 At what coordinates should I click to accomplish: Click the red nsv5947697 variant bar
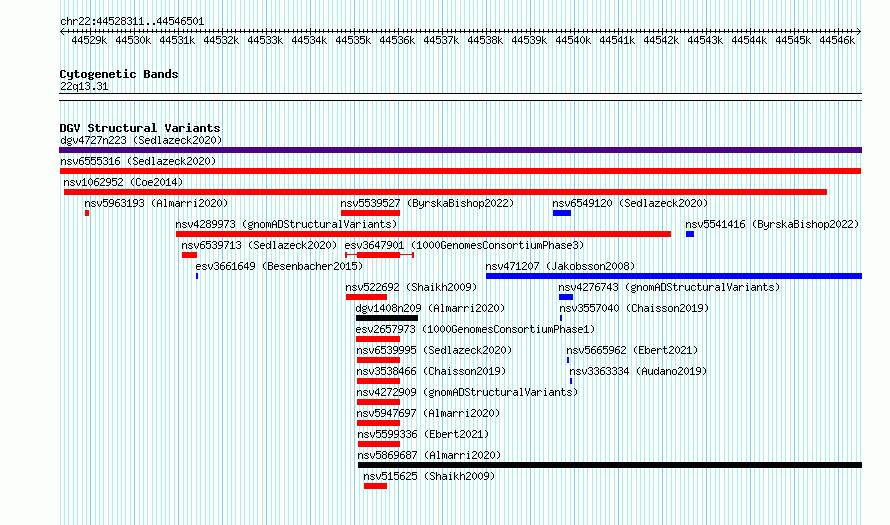click(379, 423)
